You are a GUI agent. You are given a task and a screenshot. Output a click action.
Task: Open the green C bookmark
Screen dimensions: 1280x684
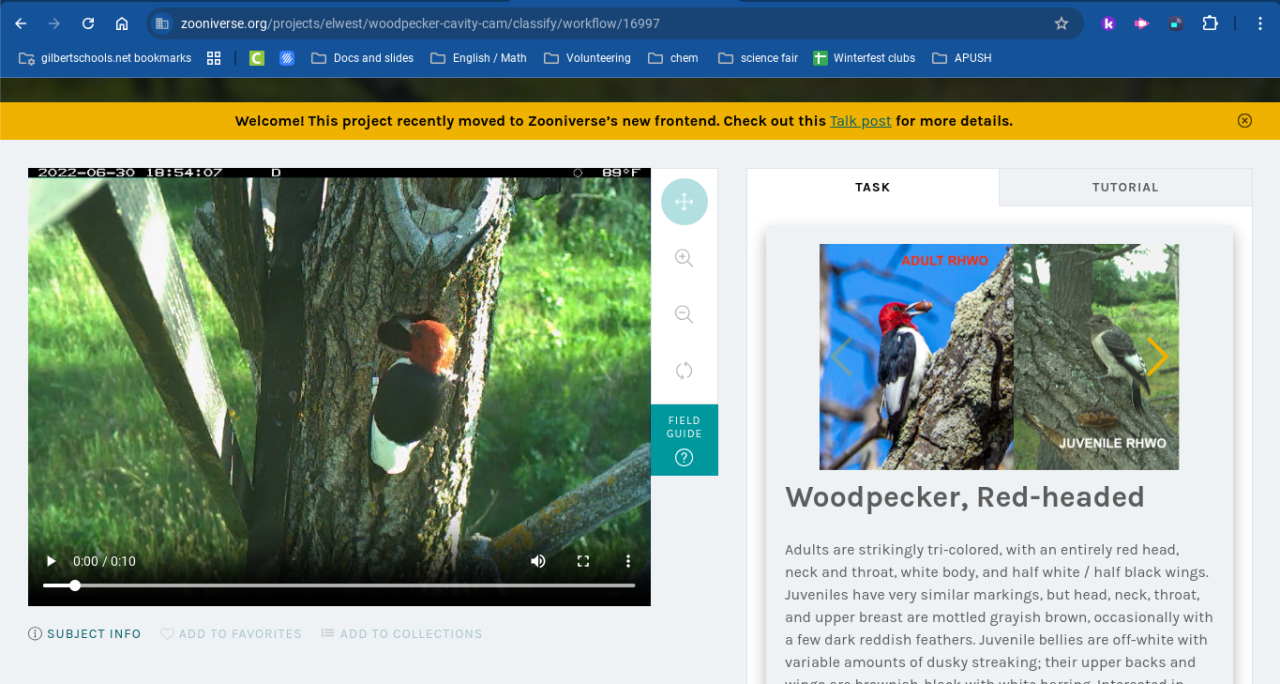[257, 58]
